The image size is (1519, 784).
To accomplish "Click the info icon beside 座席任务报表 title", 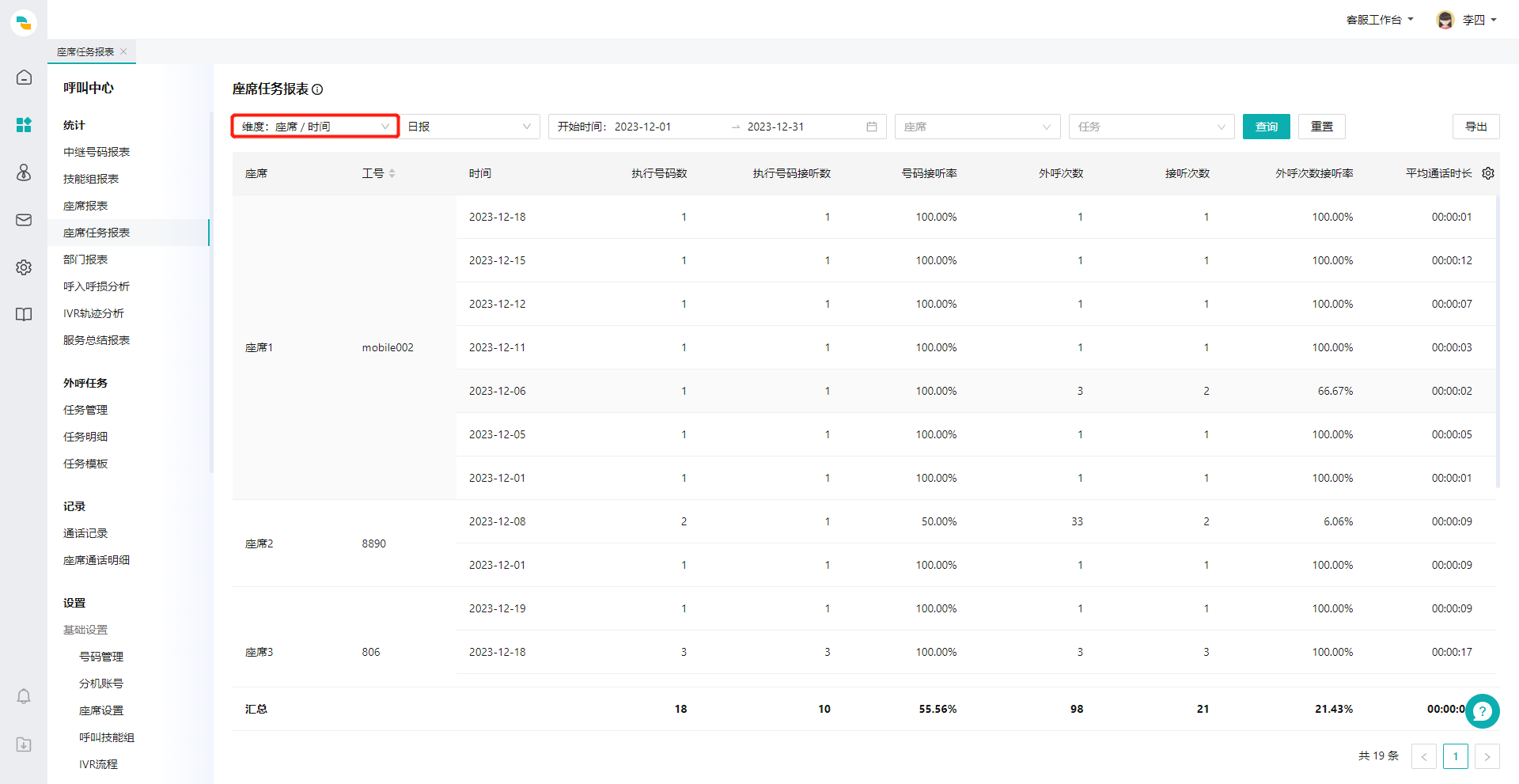I will (317, 89).
